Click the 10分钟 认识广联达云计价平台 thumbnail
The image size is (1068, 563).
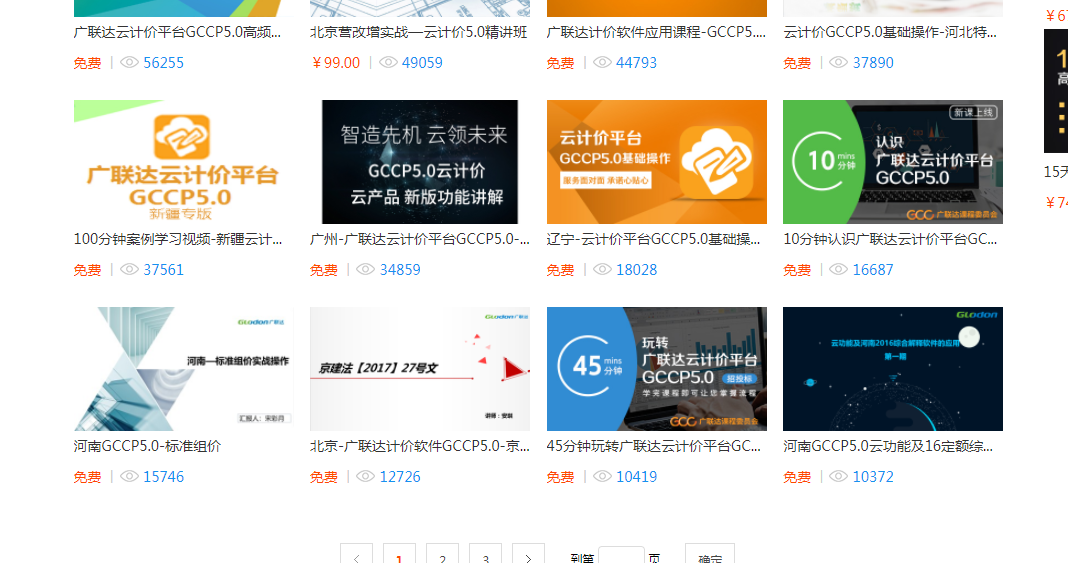893,161
